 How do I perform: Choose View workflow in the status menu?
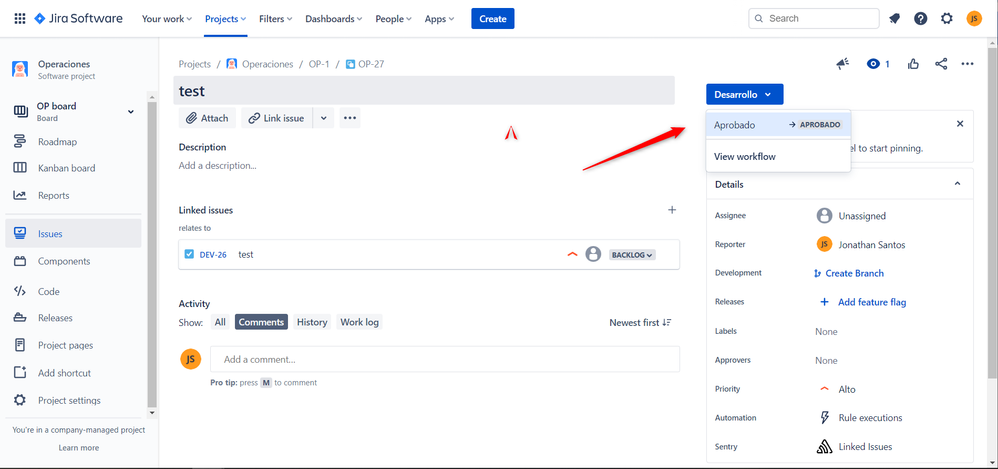(x=778, y=157)
